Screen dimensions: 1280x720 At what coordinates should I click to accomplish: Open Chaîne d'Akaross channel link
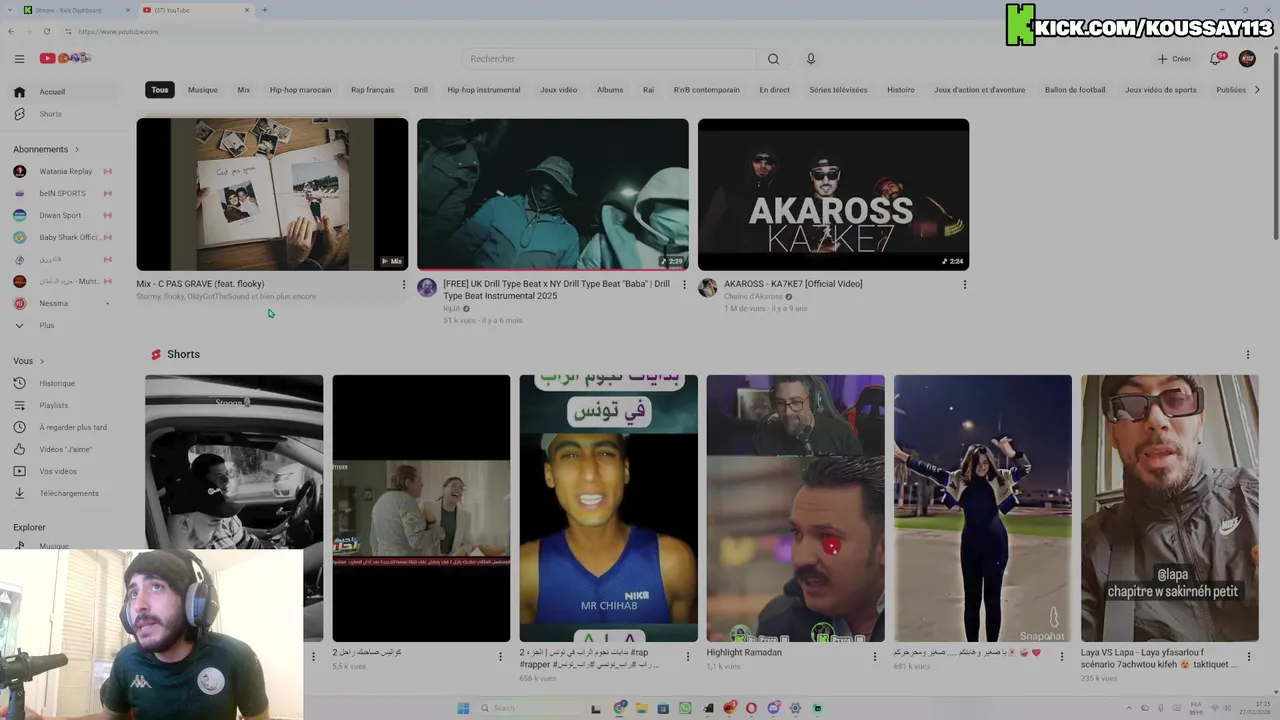pos(753,296)
